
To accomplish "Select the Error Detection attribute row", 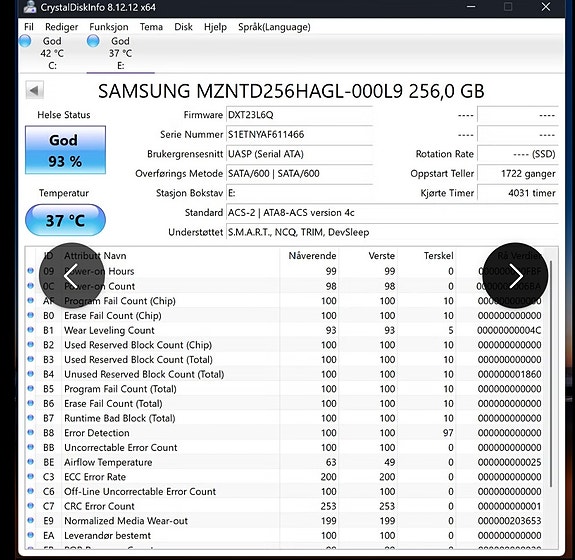I will [285, 433].
